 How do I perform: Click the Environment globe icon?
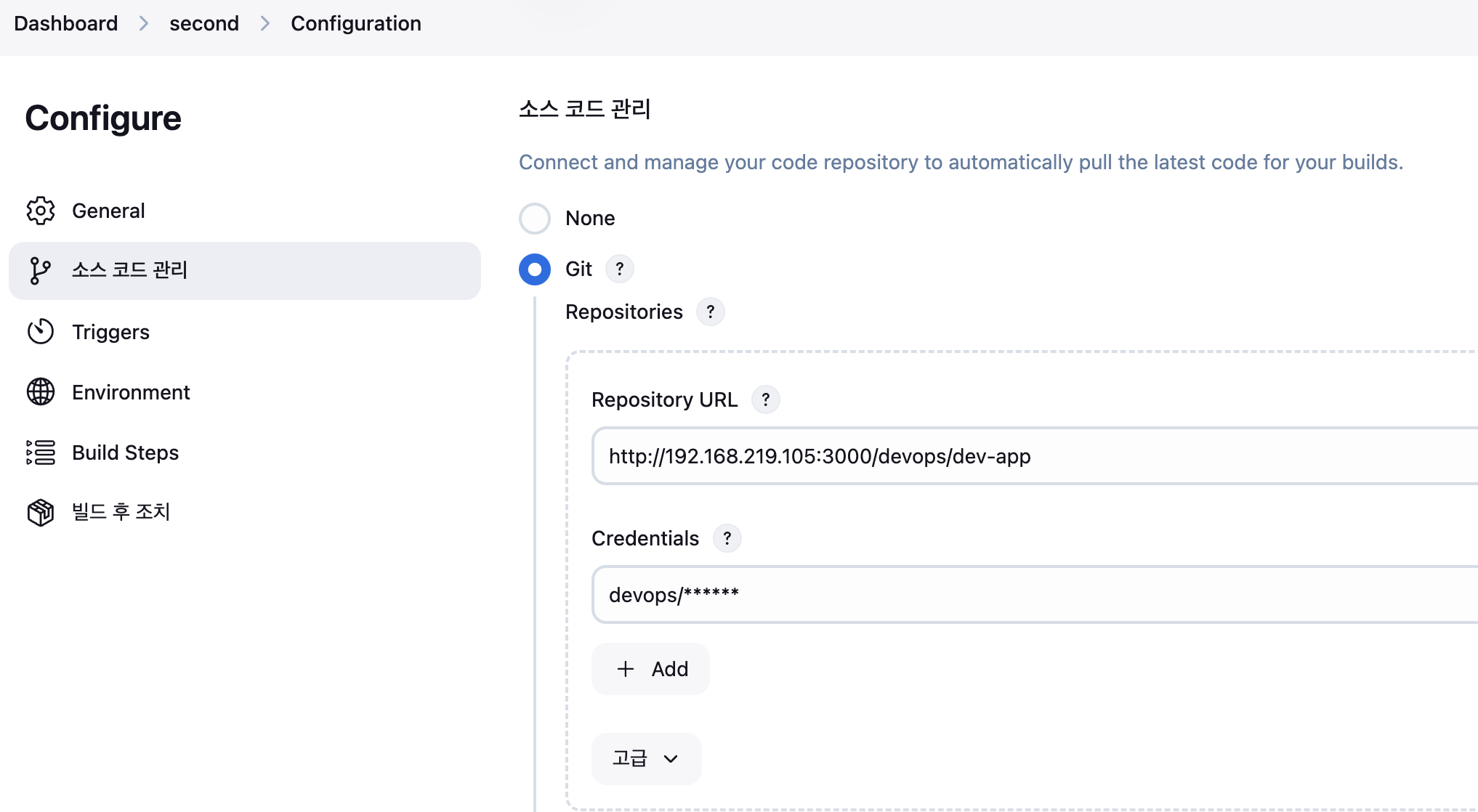pos(41,392)
